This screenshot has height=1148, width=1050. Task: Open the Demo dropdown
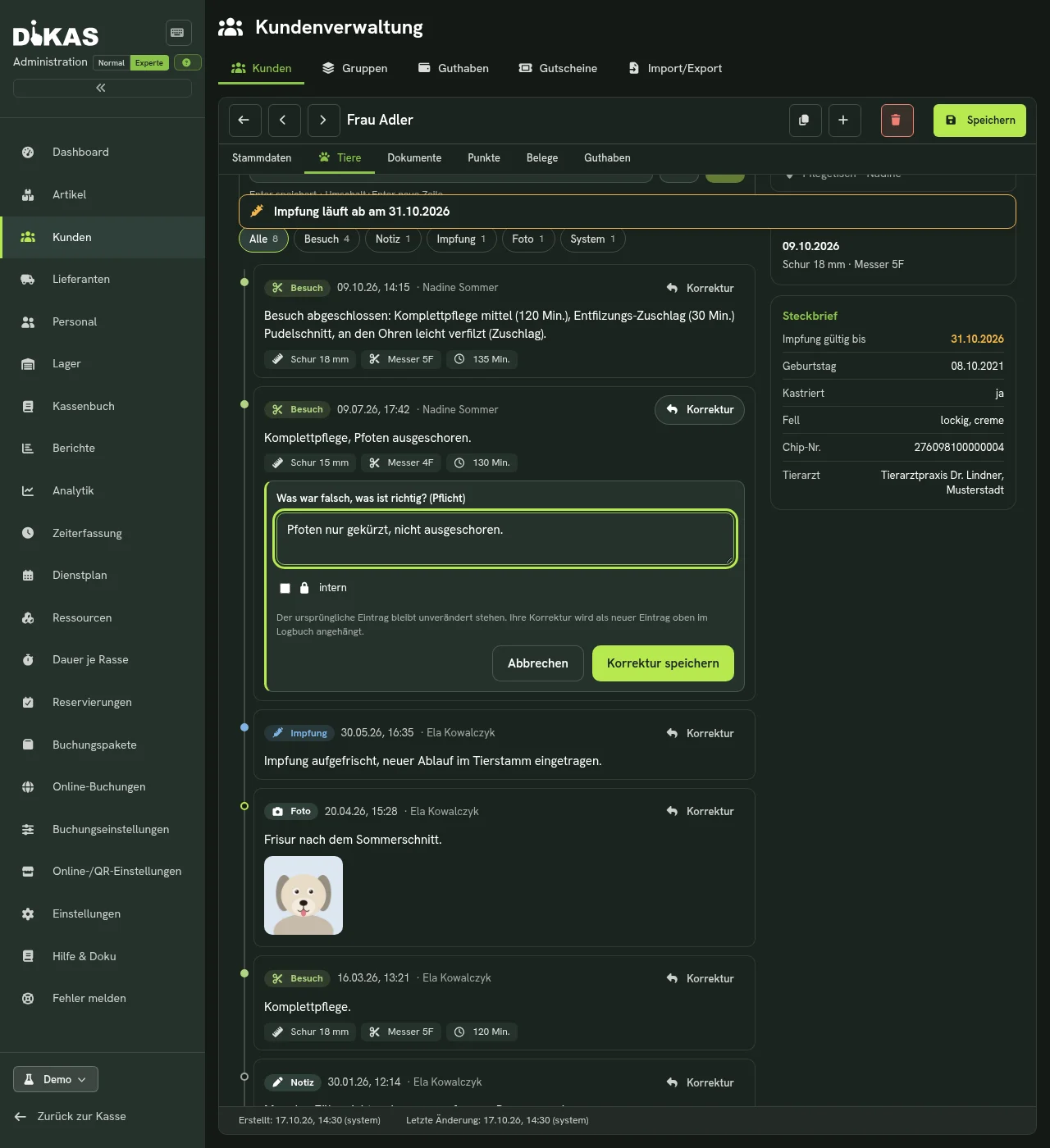[56, 1079]
